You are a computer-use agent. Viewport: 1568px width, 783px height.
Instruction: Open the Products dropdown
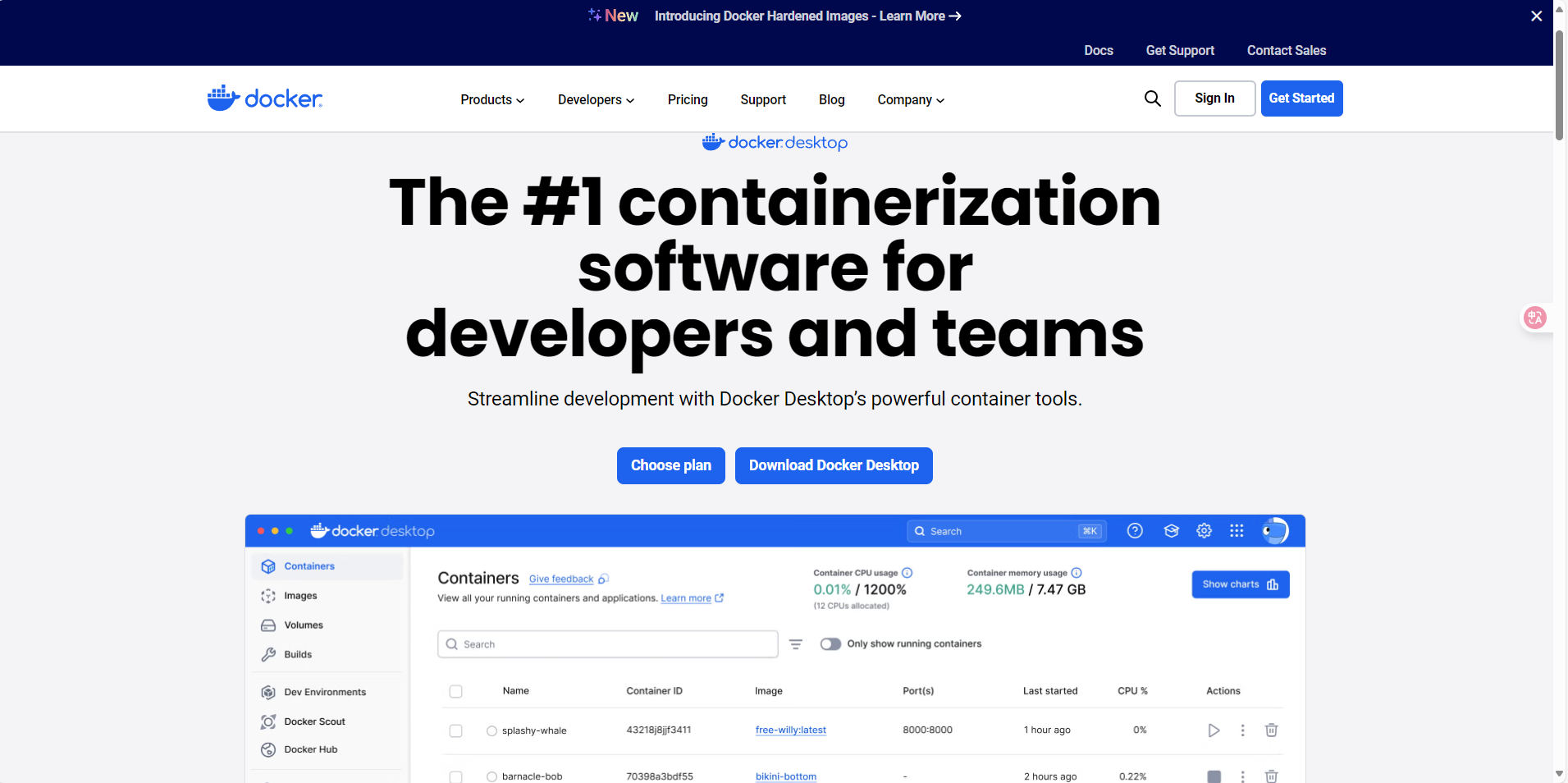tap(491, 99)
